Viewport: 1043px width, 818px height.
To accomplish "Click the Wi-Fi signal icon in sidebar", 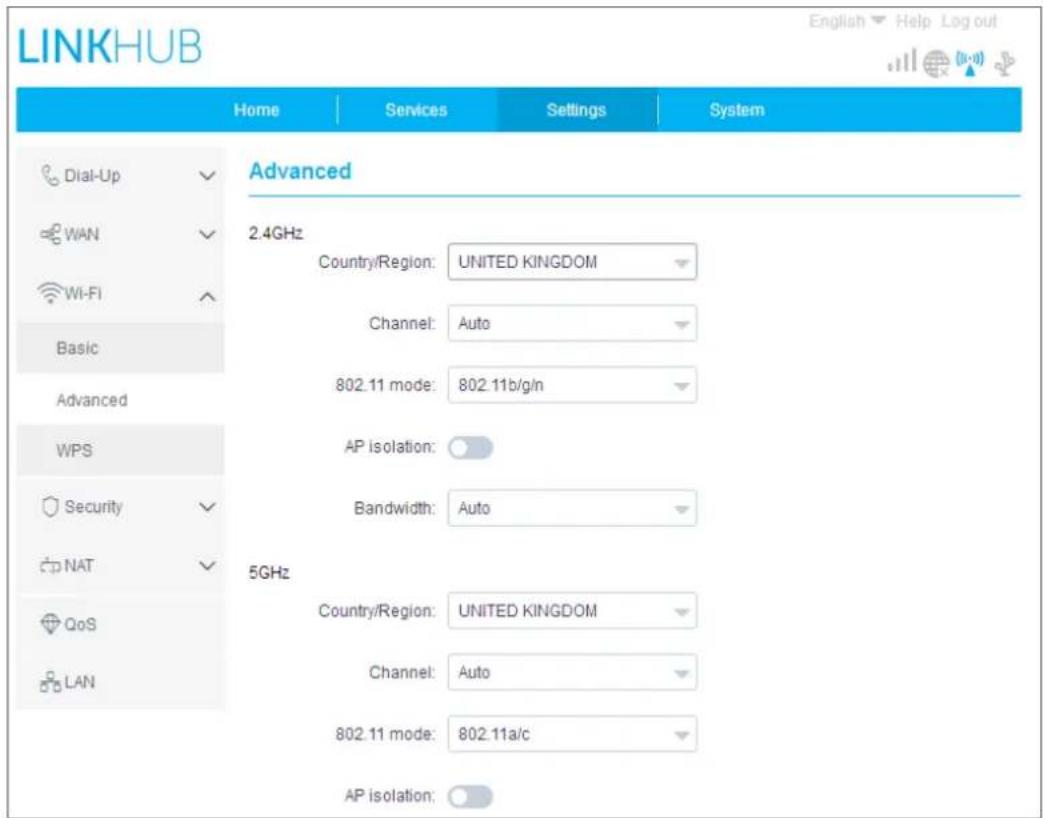I will (x=49, y=293).
